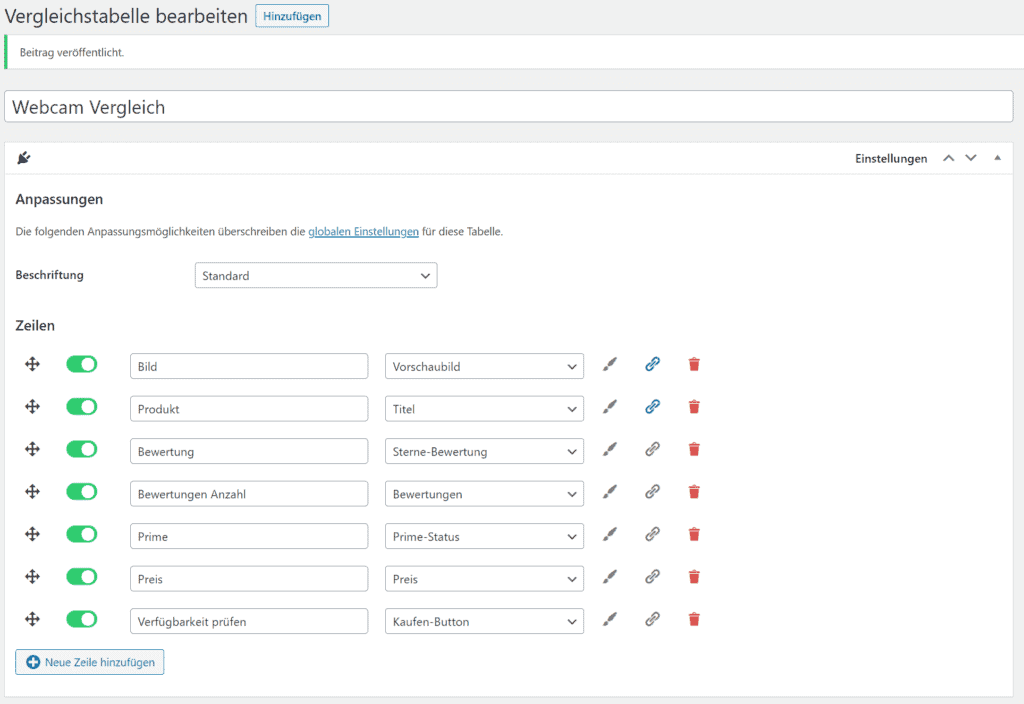Viewport: 1024px width, 704px height.
Task: Open the Beschriftung Standard dropdown
Action: pos(316,276)
